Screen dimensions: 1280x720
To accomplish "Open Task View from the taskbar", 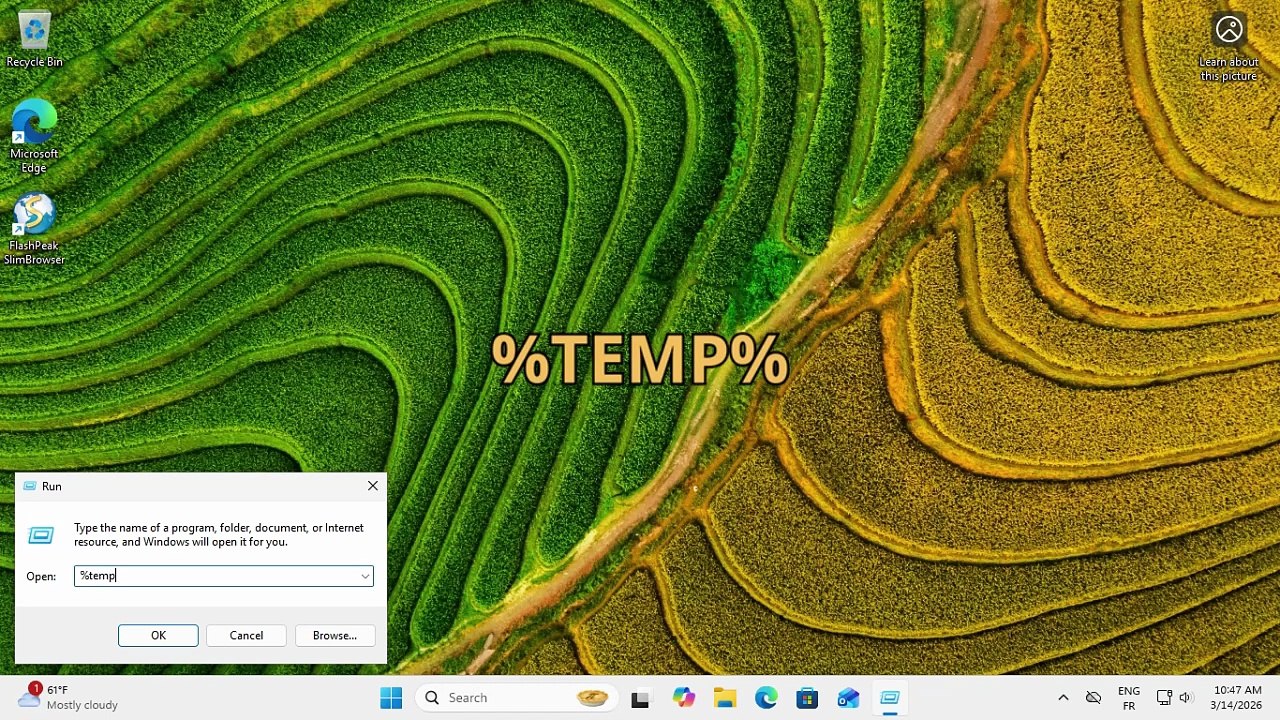I will point(640,698).
